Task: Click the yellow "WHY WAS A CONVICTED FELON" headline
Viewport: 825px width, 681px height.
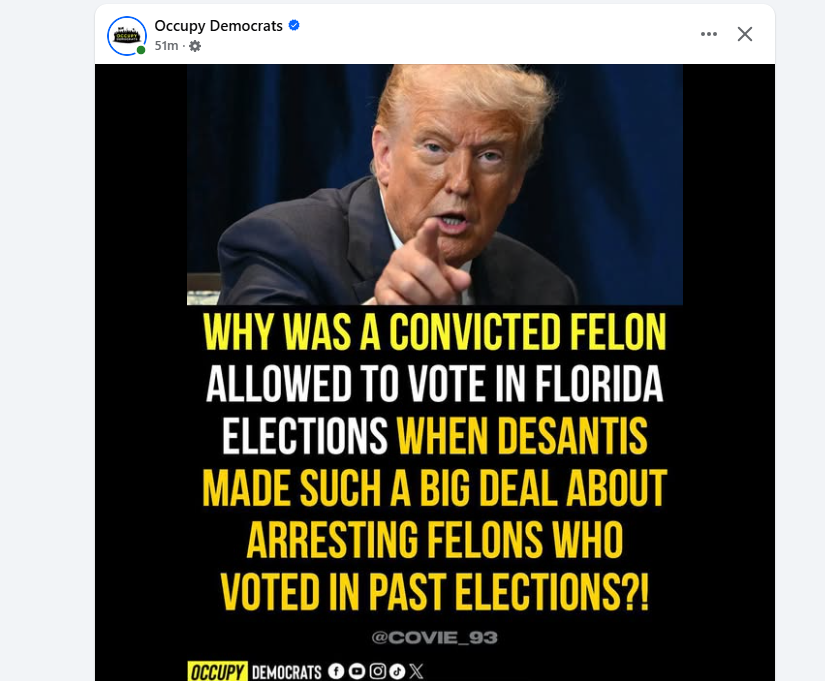Action: (x=435, y=334)
